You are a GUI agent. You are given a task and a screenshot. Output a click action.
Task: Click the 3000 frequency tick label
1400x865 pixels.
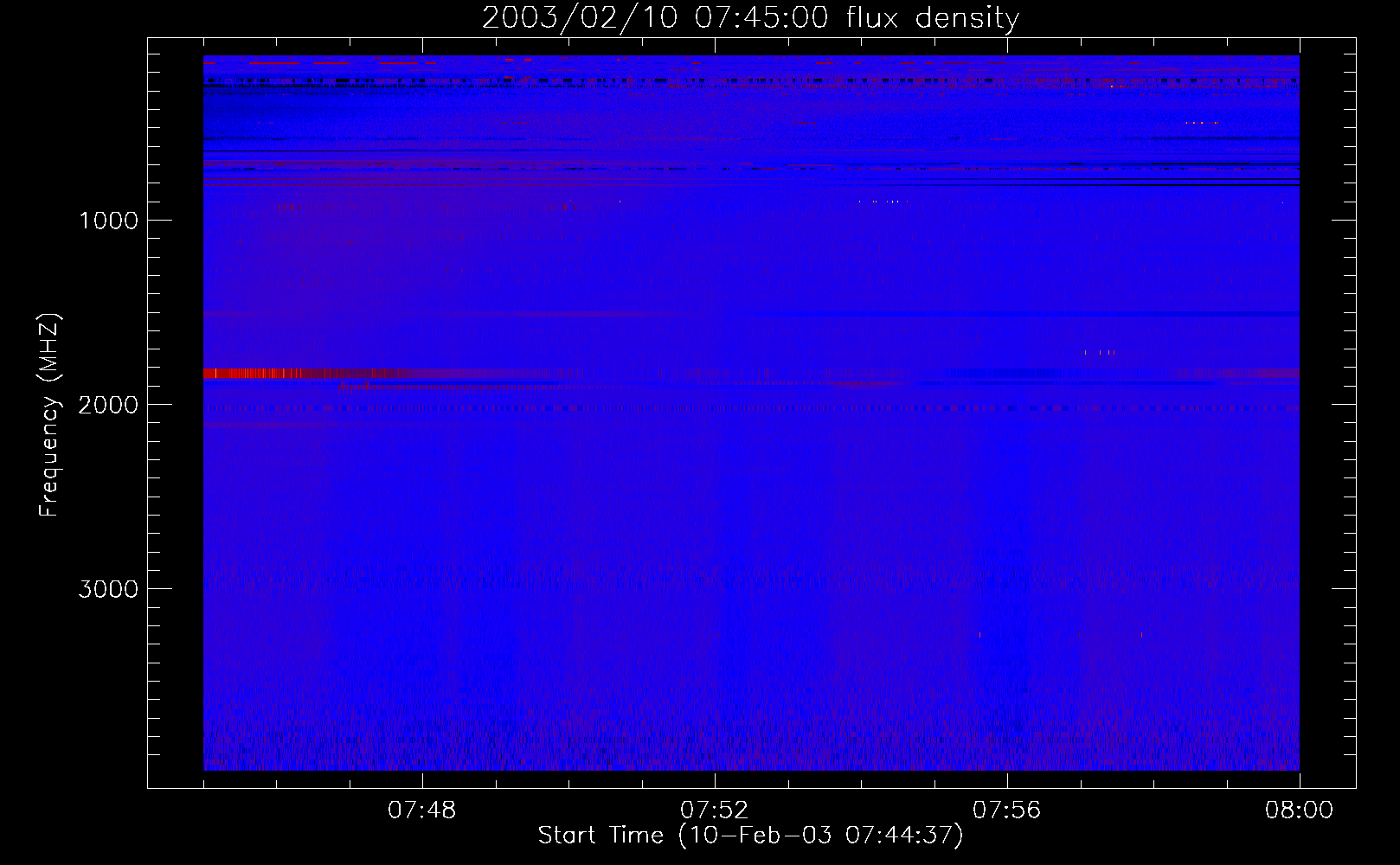coord(108,589)
